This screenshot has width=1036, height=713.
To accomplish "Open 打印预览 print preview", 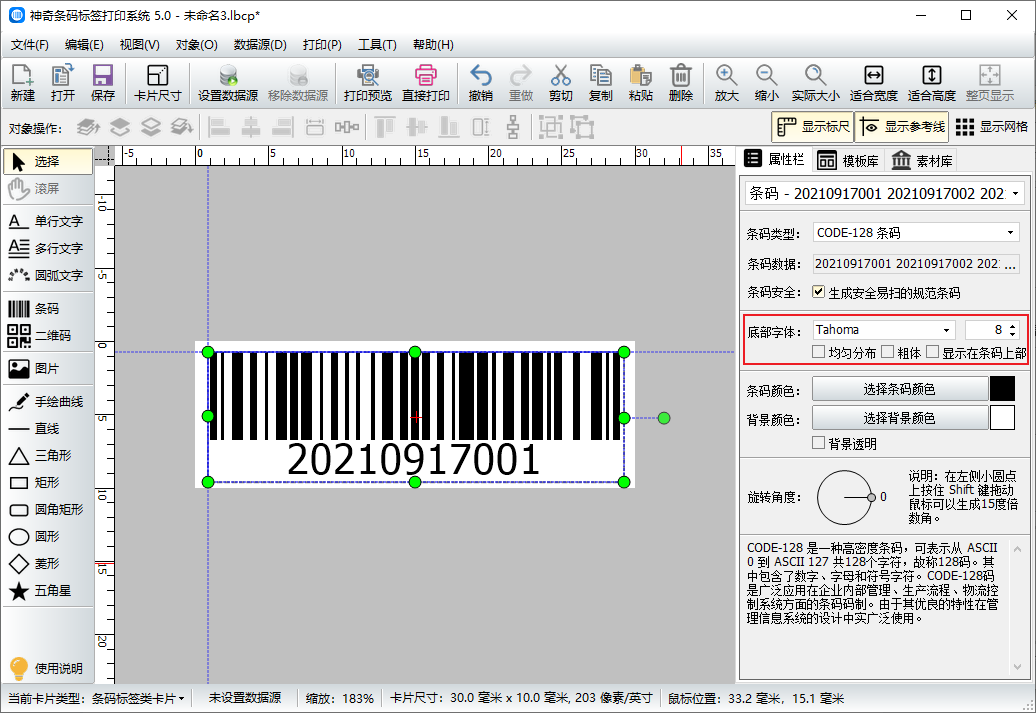I will point(368,83).
